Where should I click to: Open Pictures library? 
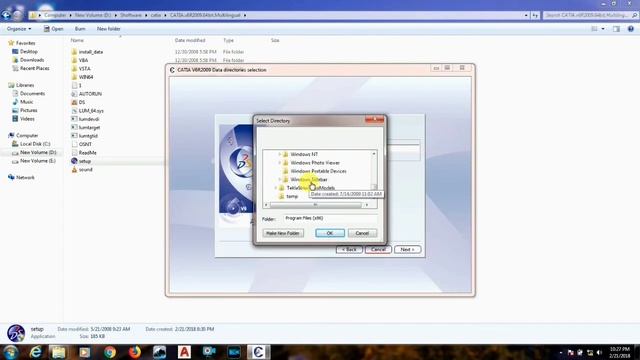click(29, 111)
